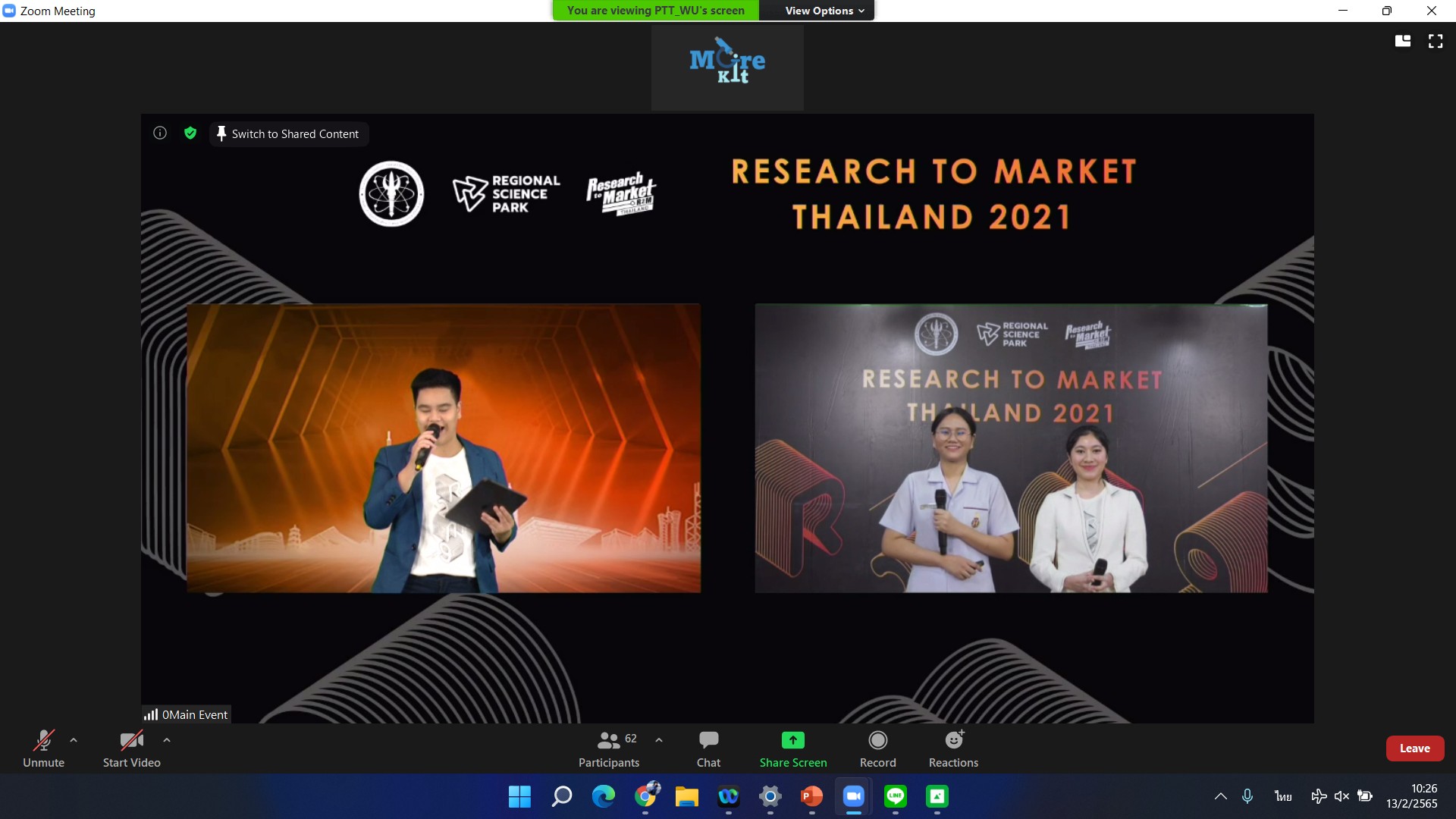Open File Explorer from taskbar
Image resolution: width=1456 pixels, height=819 pixels.
tap(687, 796)
